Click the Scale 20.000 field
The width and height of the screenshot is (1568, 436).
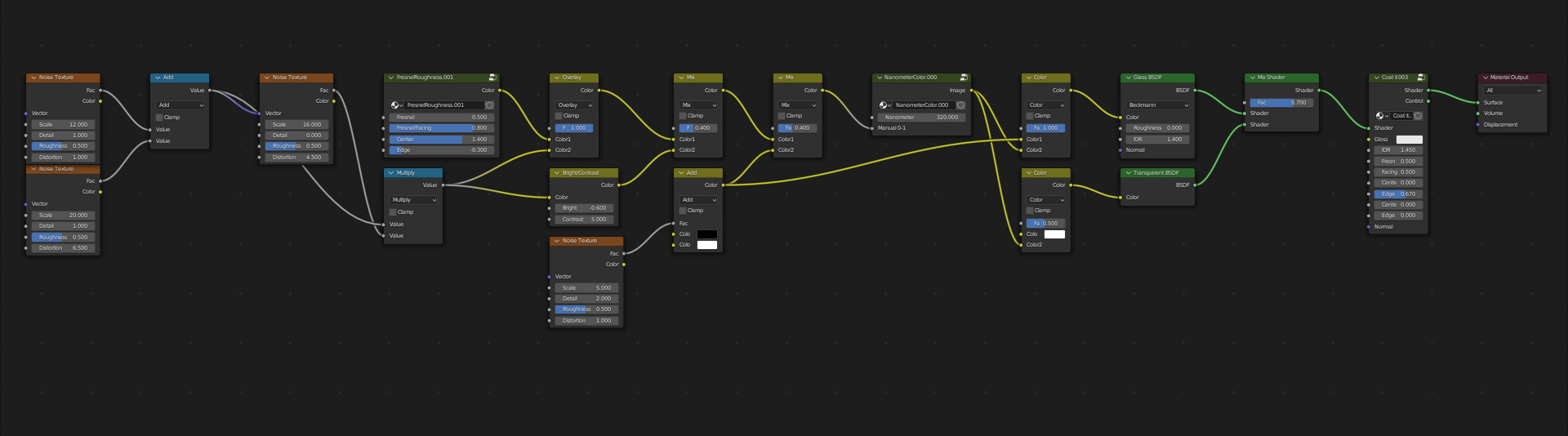[x=63, y=216]
